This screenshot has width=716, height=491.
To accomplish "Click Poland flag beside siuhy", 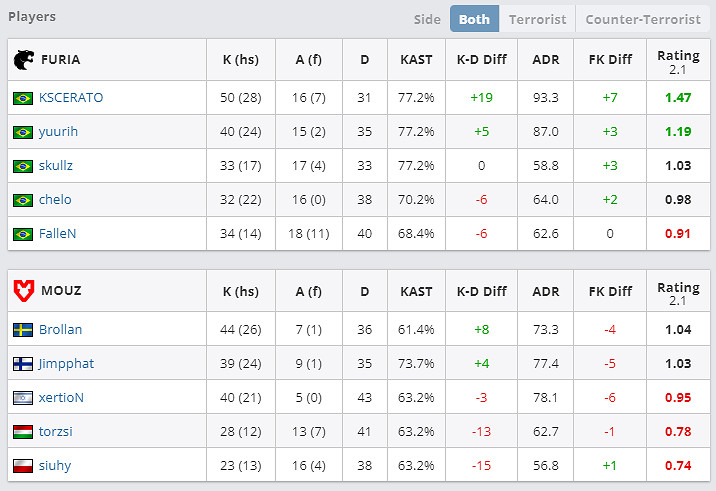I will 22,466.
